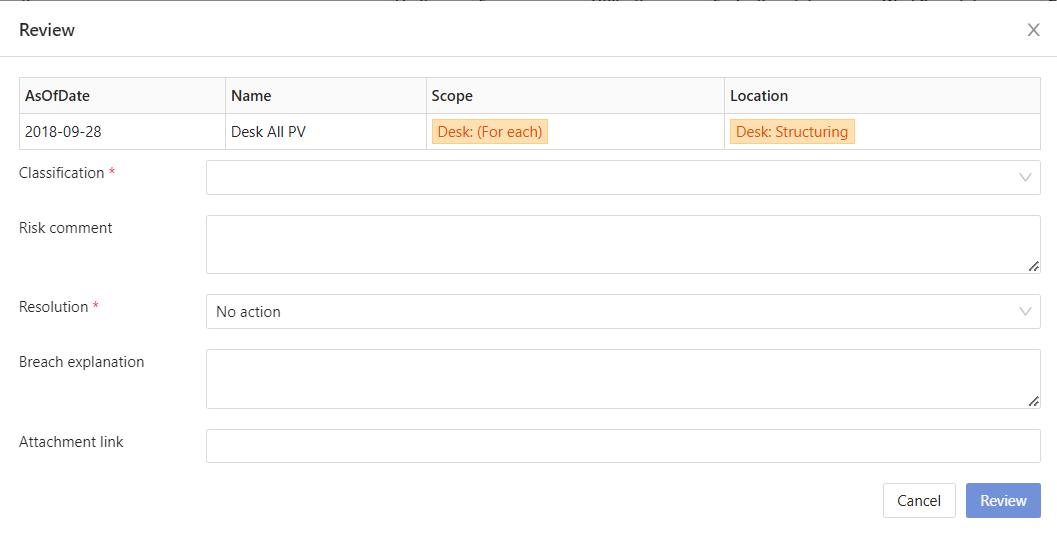
Task: Click the chevron arrow in the Classification field
Action: pos(1025,178)
